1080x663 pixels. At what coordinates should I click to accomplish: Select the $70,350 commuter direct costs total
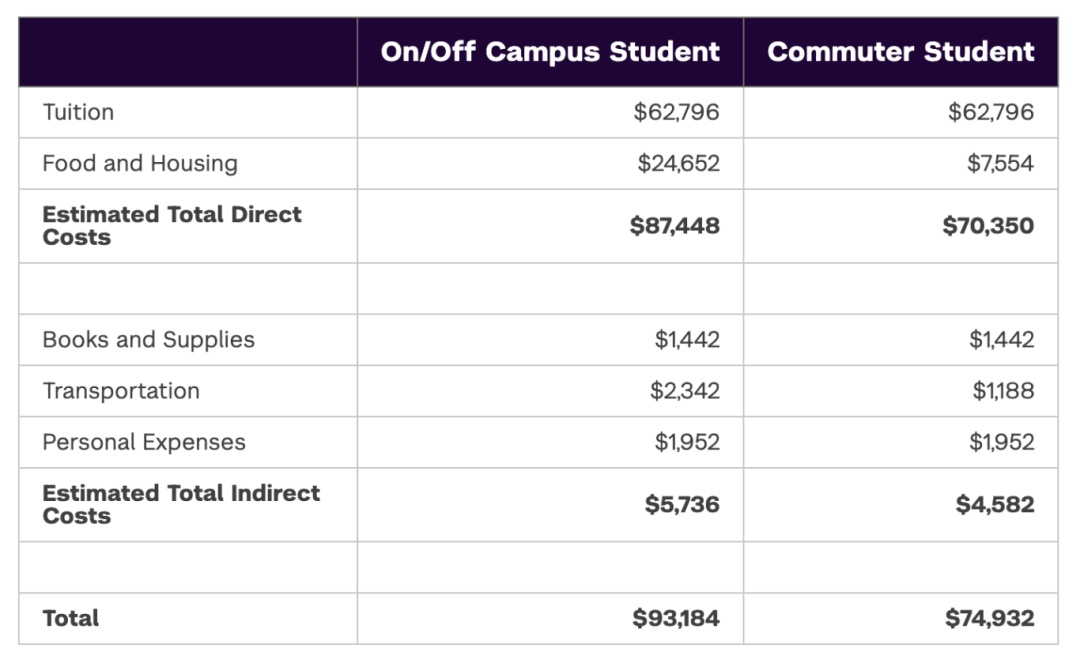[x=988, y=226]
